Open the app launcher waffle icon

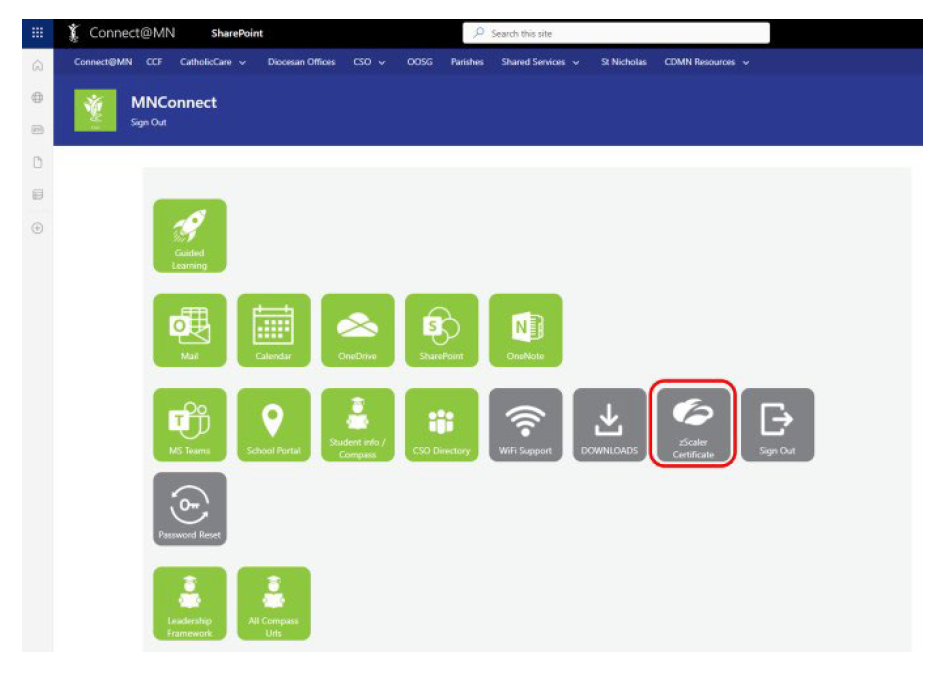pyautogui.click(x=38, y=33)
